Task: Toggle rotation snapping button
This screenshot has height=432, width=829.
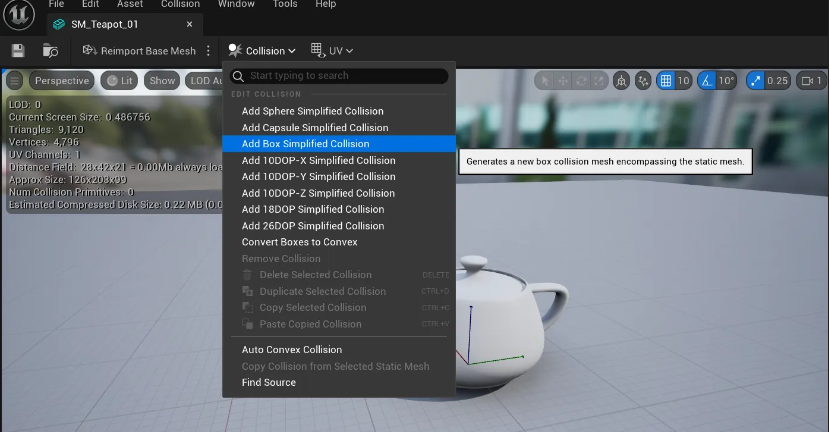Action: click(707, 81)
